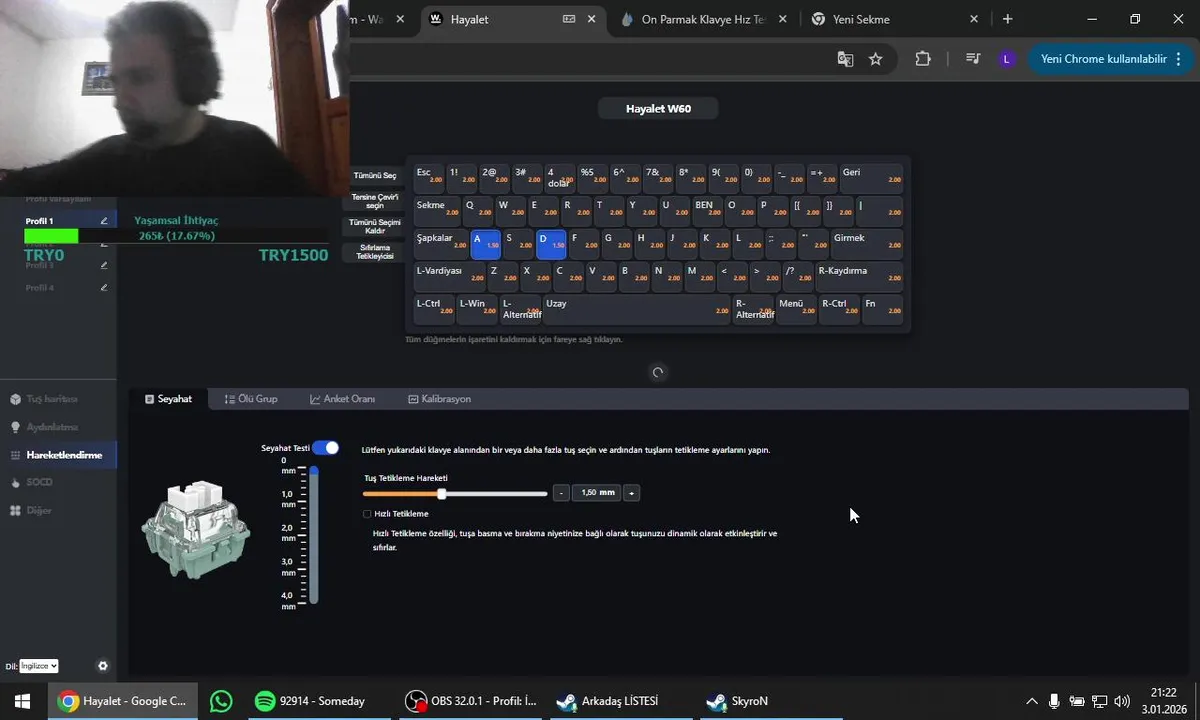Open the Diğer section
Image resolution: width=1200 pixels, height=720 pixels.
(38, 510)
